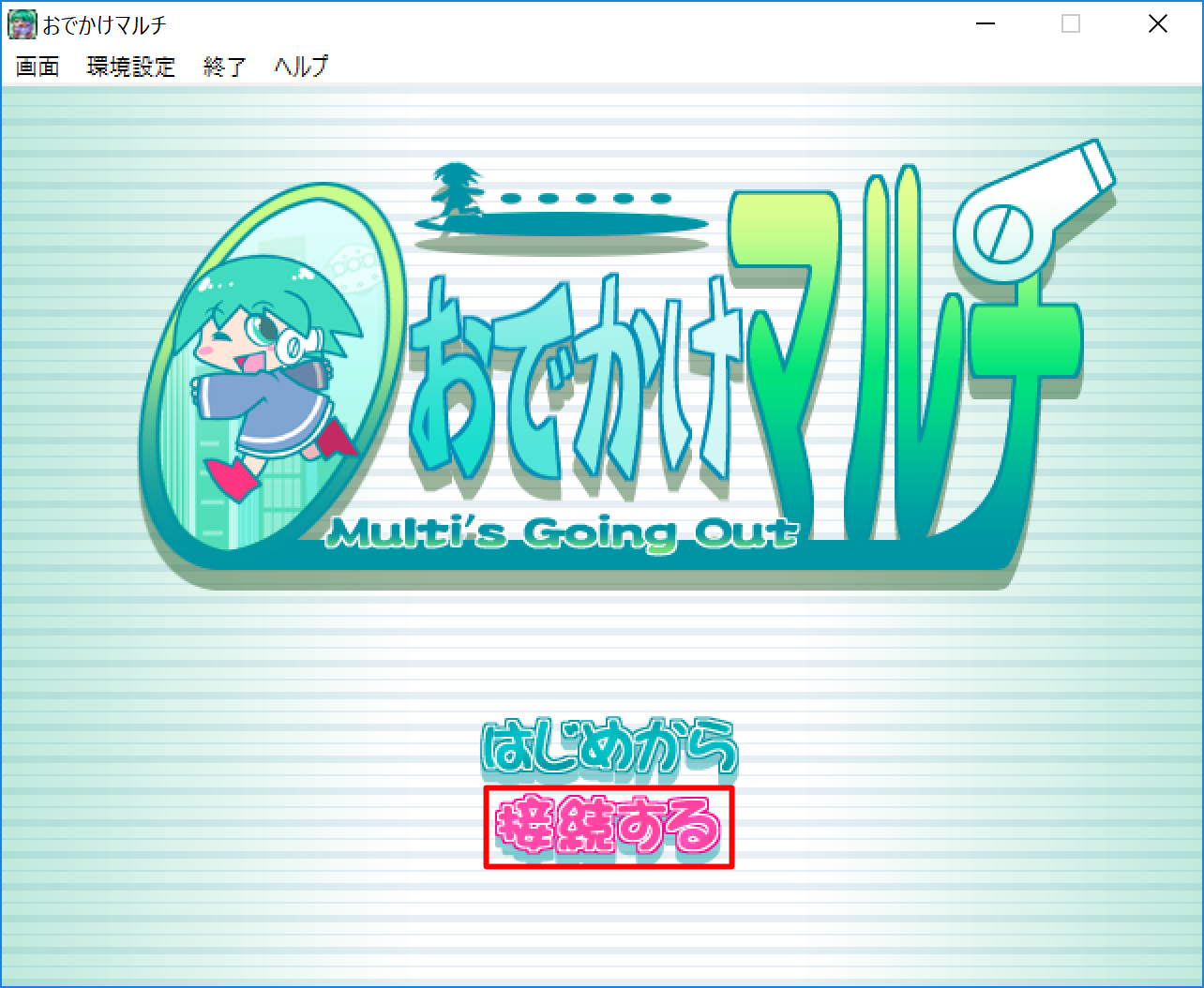Screen dimensions: 1204x988
Task: Open the 終了 menu
Action: point(225,67)
